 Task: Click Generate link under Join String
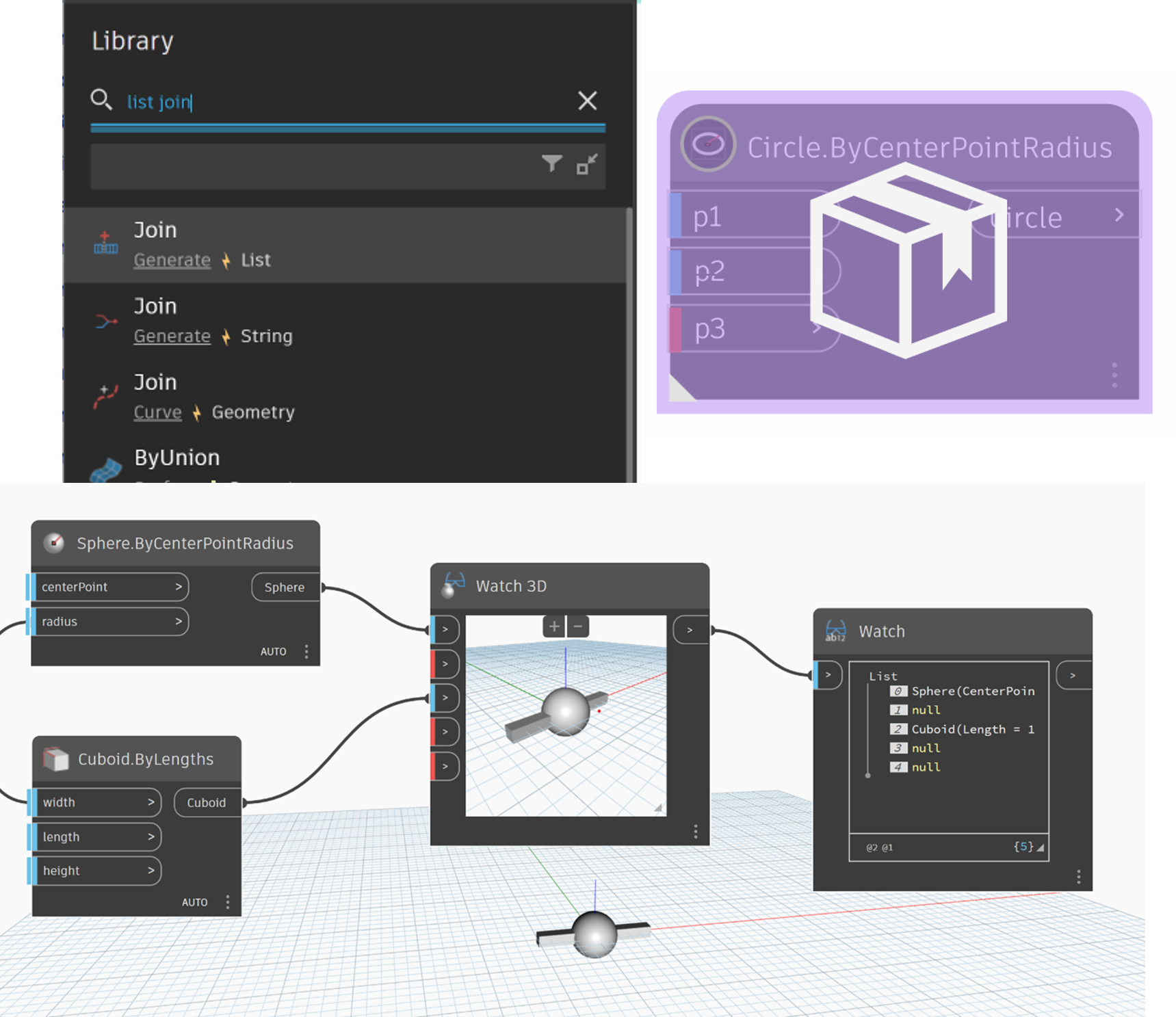172,336
